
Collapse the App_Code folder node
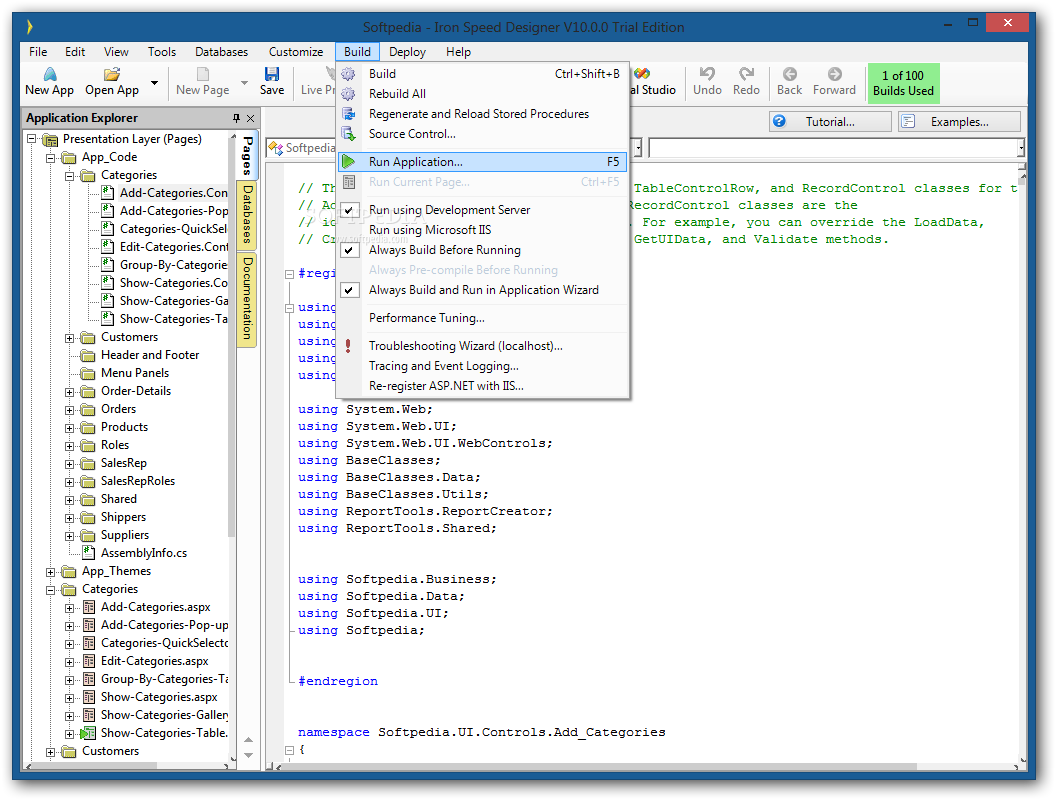(x=51, y=158)
